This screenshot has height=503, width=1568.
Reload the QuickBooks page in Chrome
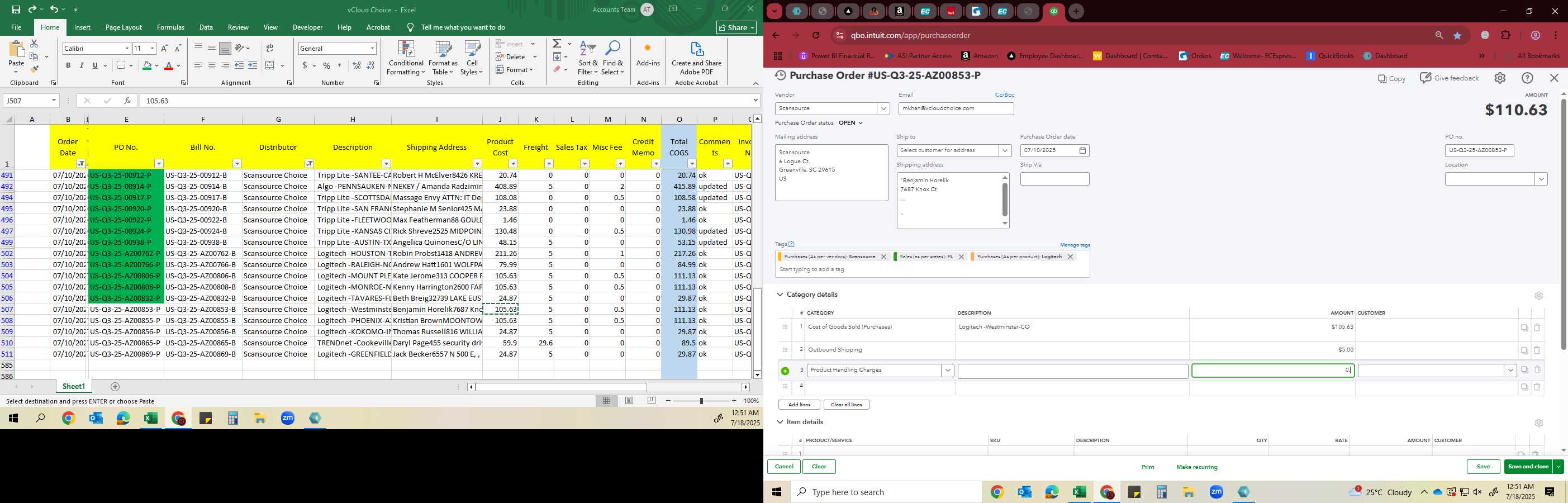pyautogui.click(x=816, y=35)
